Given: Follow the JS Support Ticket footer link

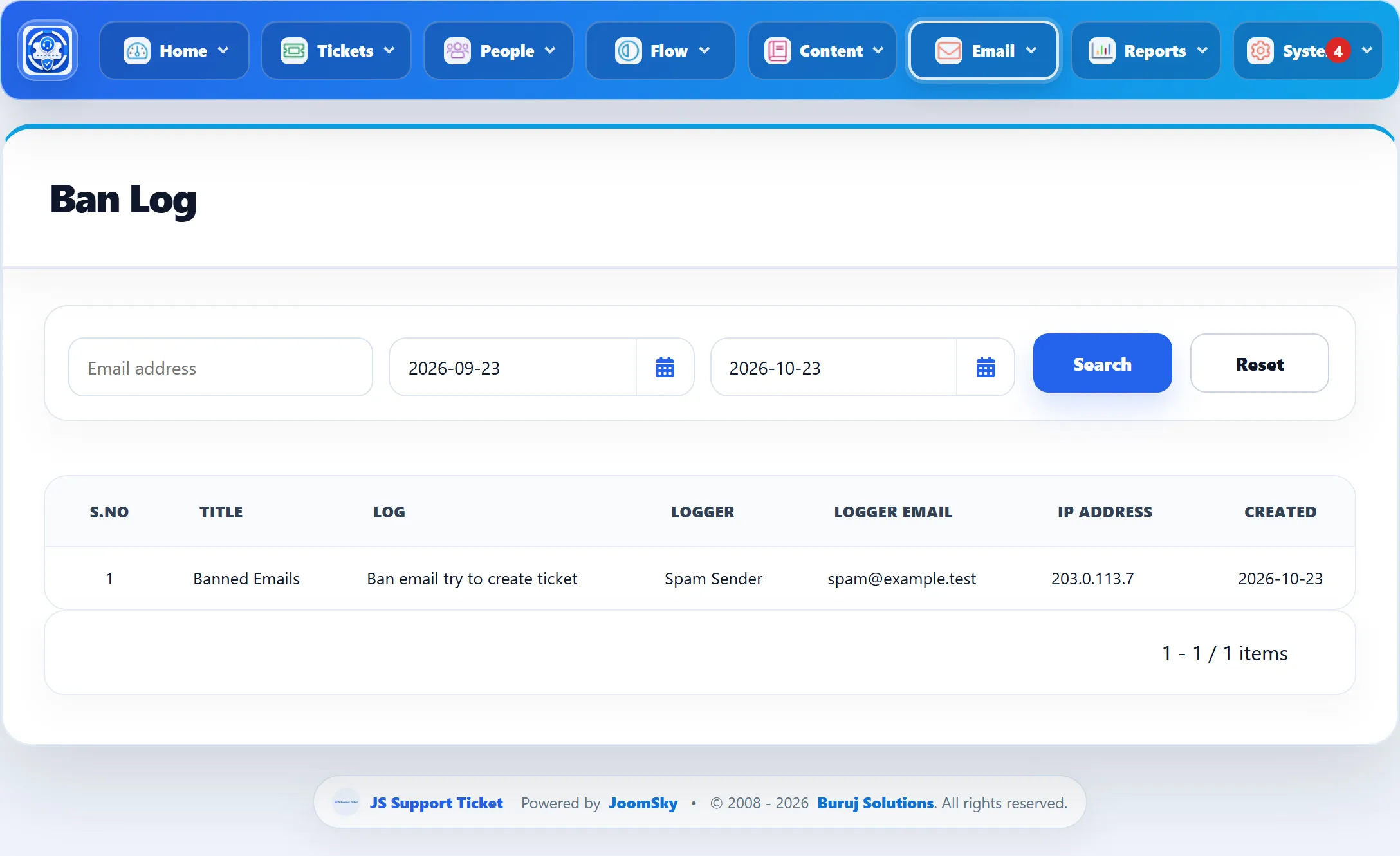Looking at the screenshot, I should click(x=436, y=803).
